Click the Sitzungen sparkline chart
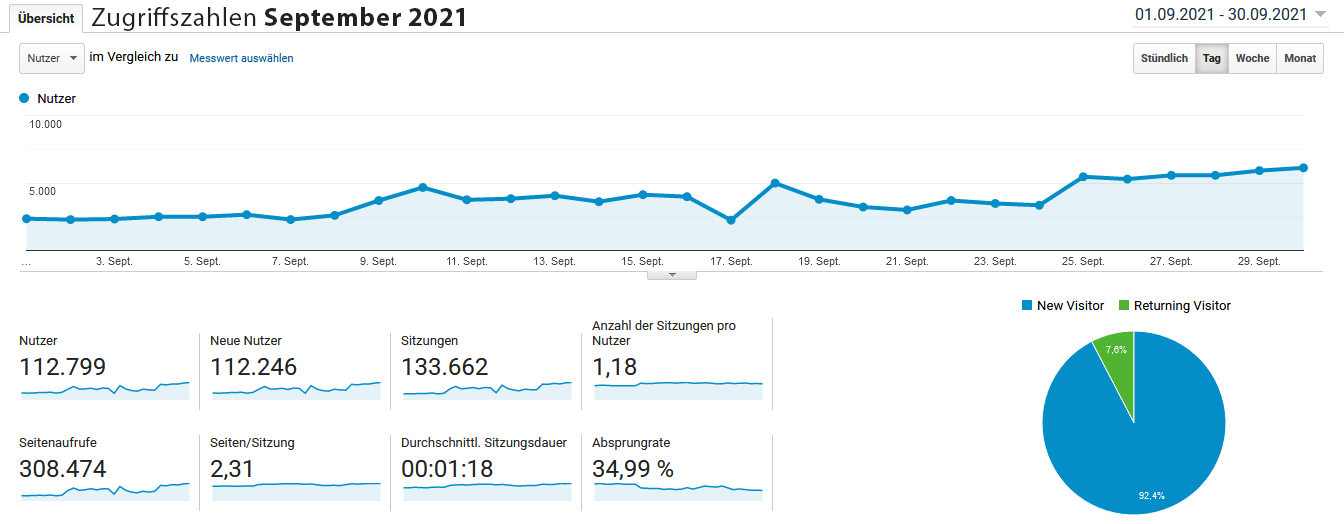The image size is (1344, 524). click(x=487, y=389)
